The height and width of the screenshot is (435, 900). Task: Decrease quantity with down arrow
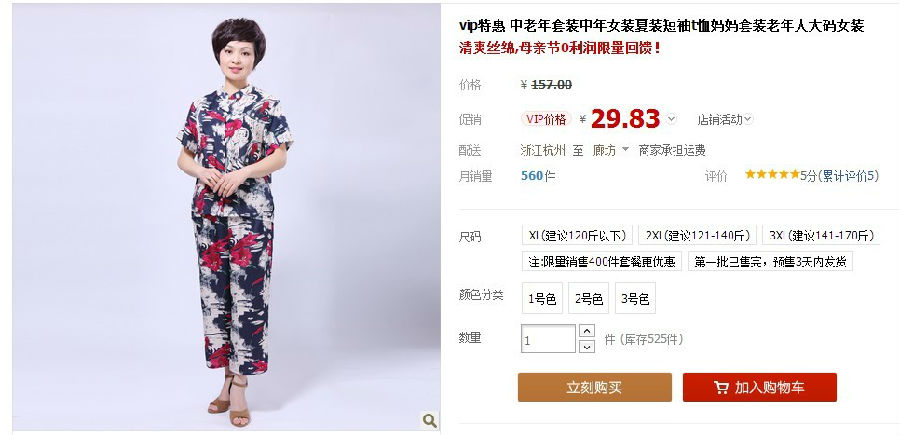[x=587, y=346]
